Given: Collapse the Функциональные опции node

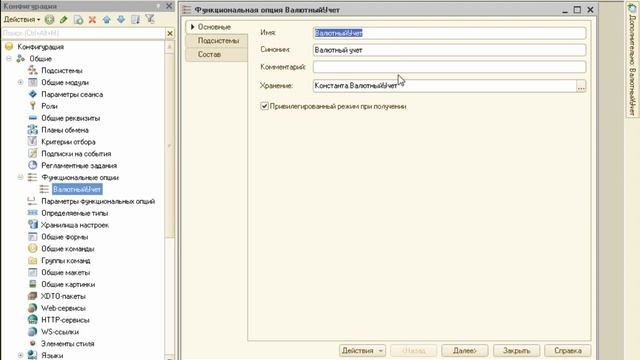Looking at the screenshot, I should (20, 177).
